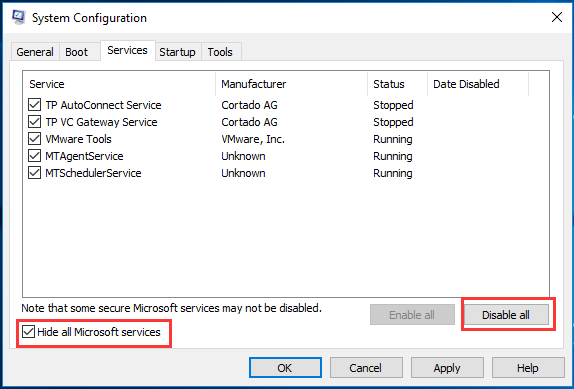This screenshot has height=389, width=574.
Task: Uncheck the MTAgentService checkbox
Action: click(34, 156)
